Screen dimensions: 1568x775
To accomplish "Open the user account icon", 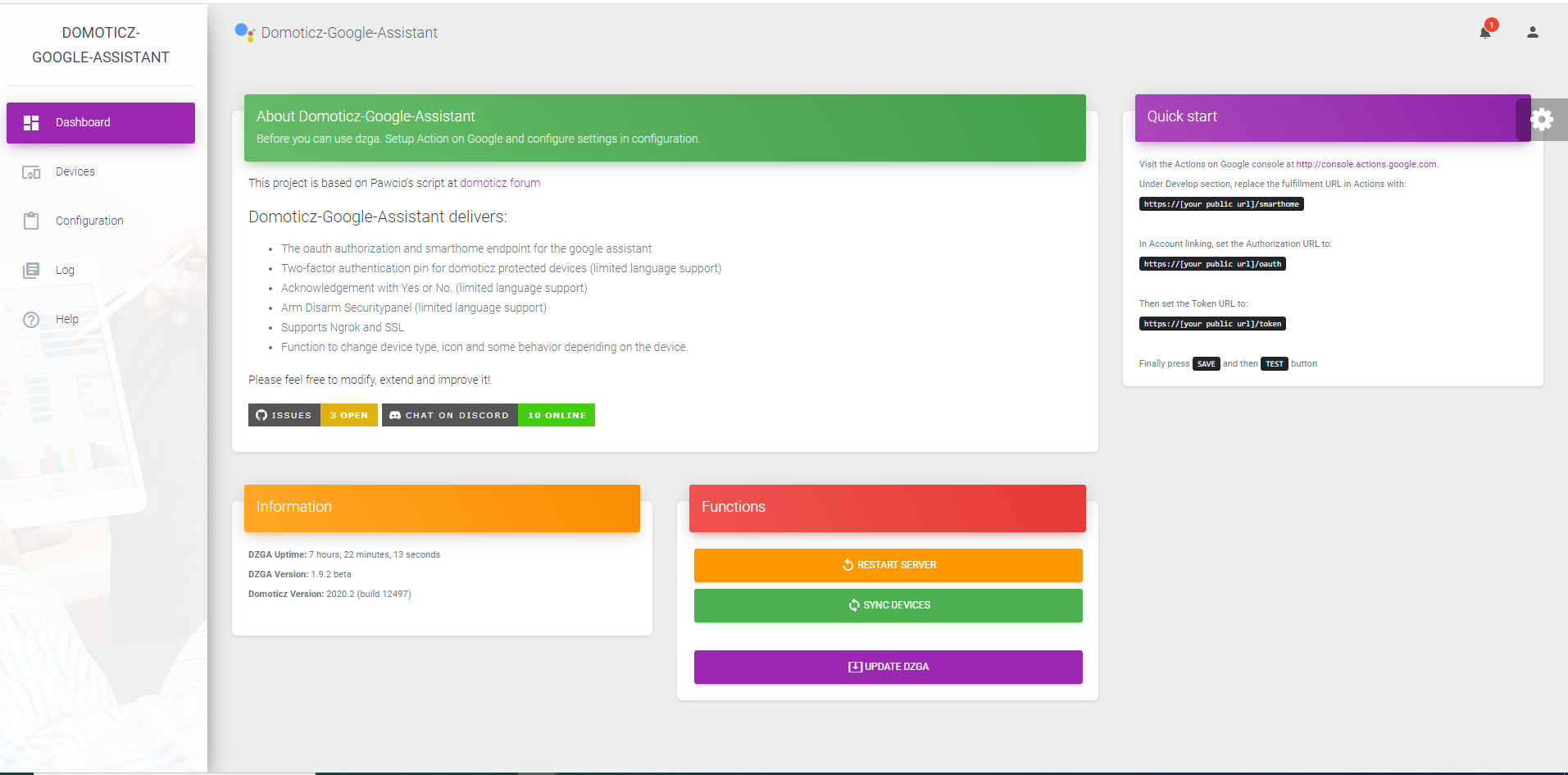I will click(x=1532, y=33).
